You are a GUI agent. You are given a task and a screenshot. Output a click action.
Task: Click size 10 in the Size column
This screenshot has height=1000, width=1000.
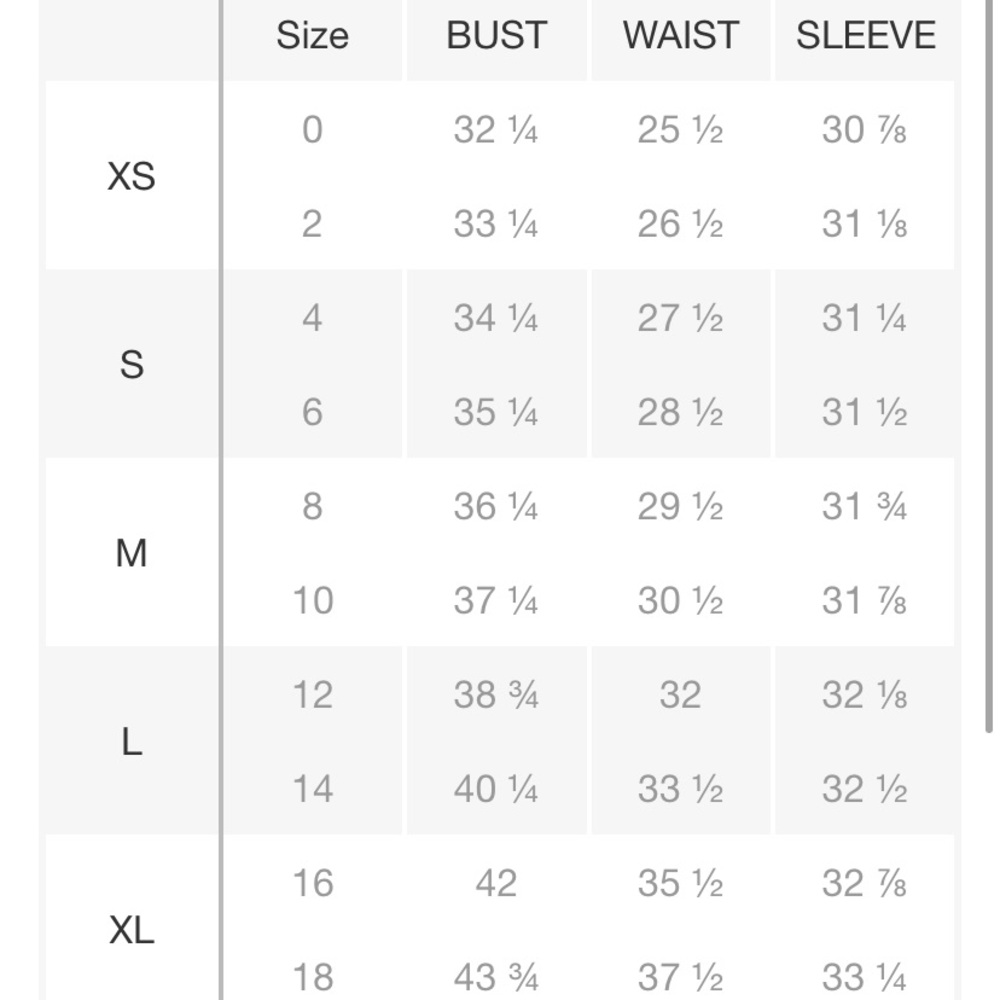pyautogui.click(x=312, y=601)
